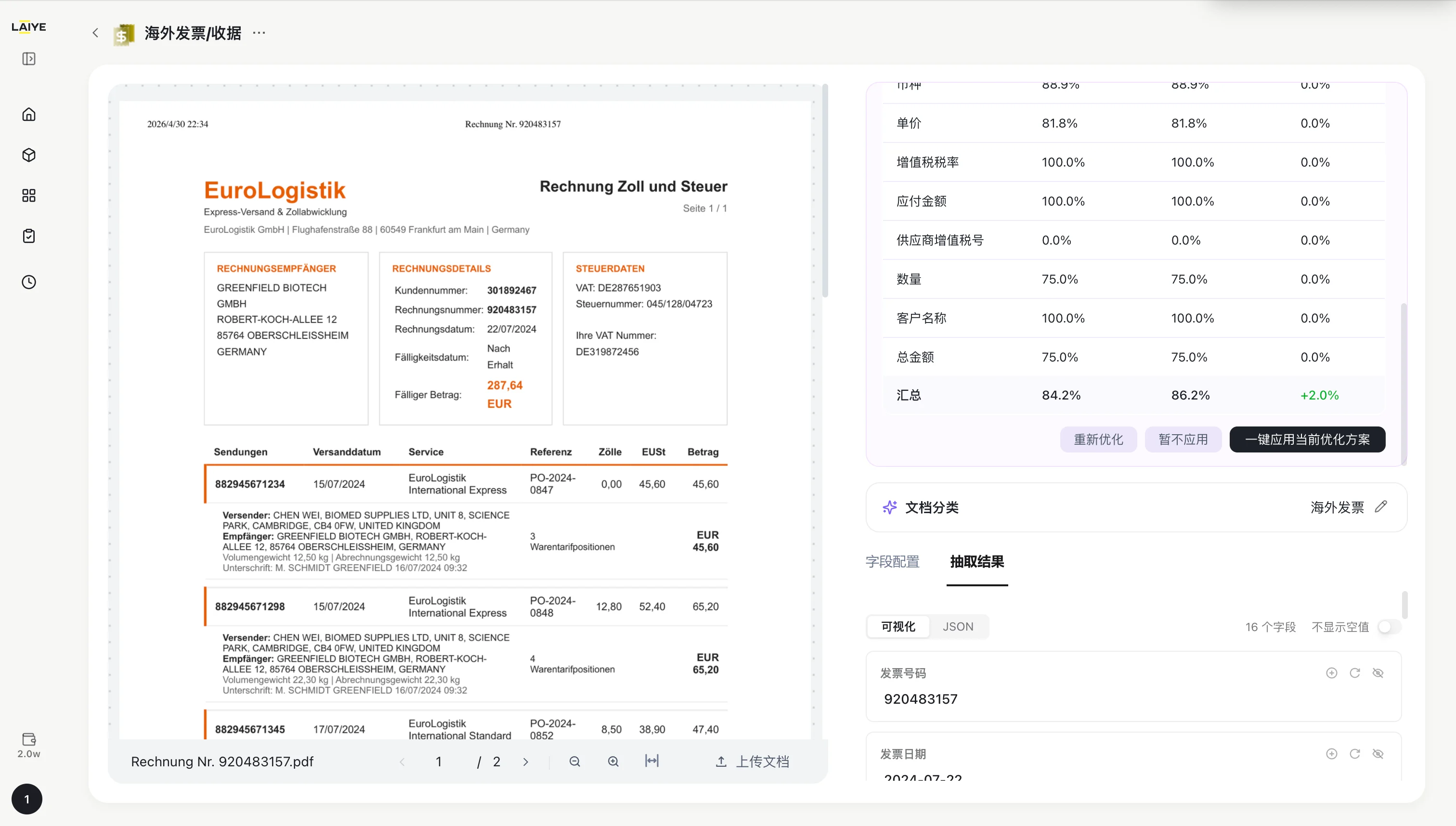This screenshot has width=1456, height=826.
Task: Click the document preview vertical scrollbar
Action: [x=825, y=191]
